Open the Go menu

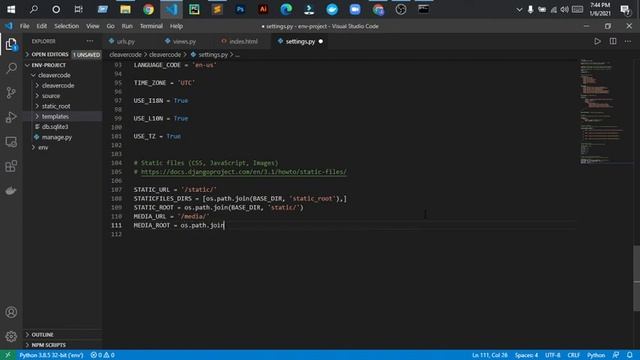[x=111, y=26]
